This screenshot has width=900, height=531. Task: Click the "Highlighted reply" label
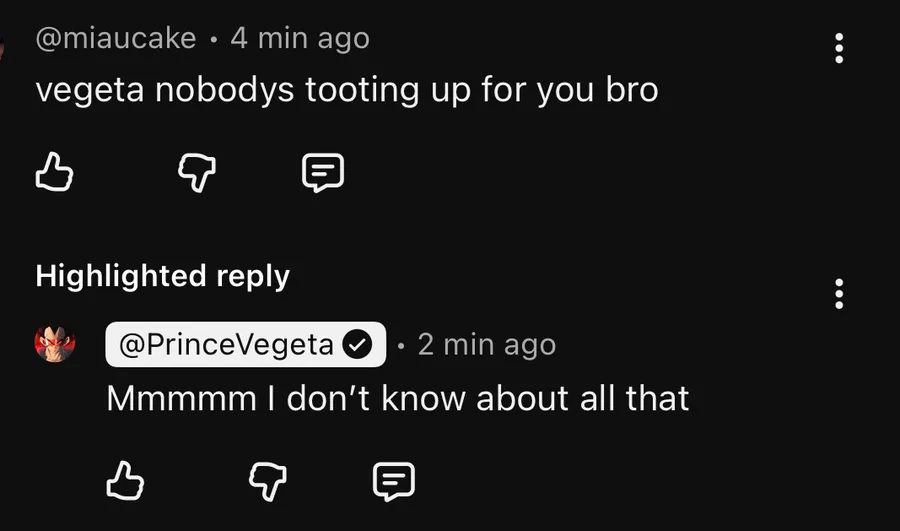162,276
